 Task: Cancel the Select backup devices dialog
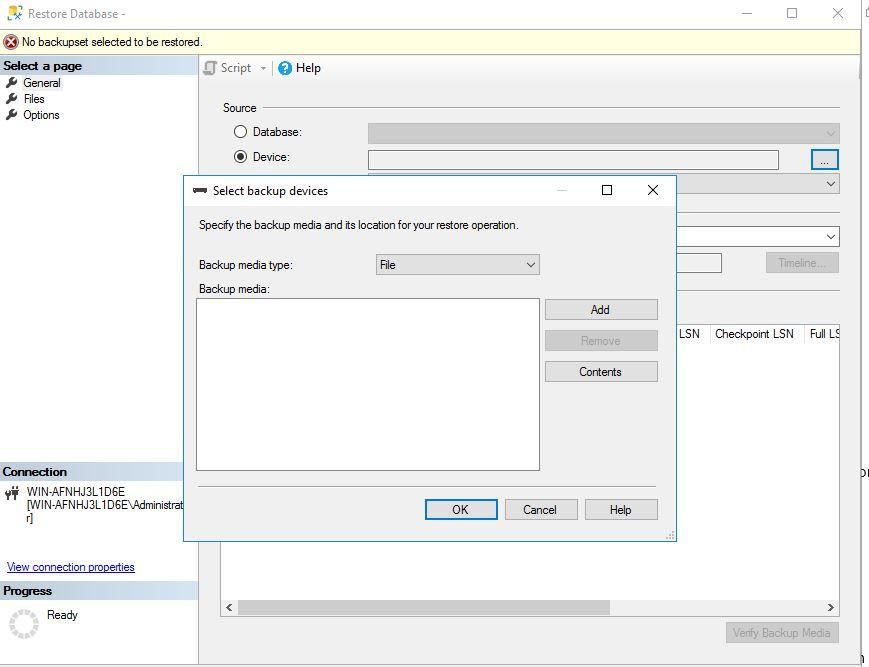541,510
